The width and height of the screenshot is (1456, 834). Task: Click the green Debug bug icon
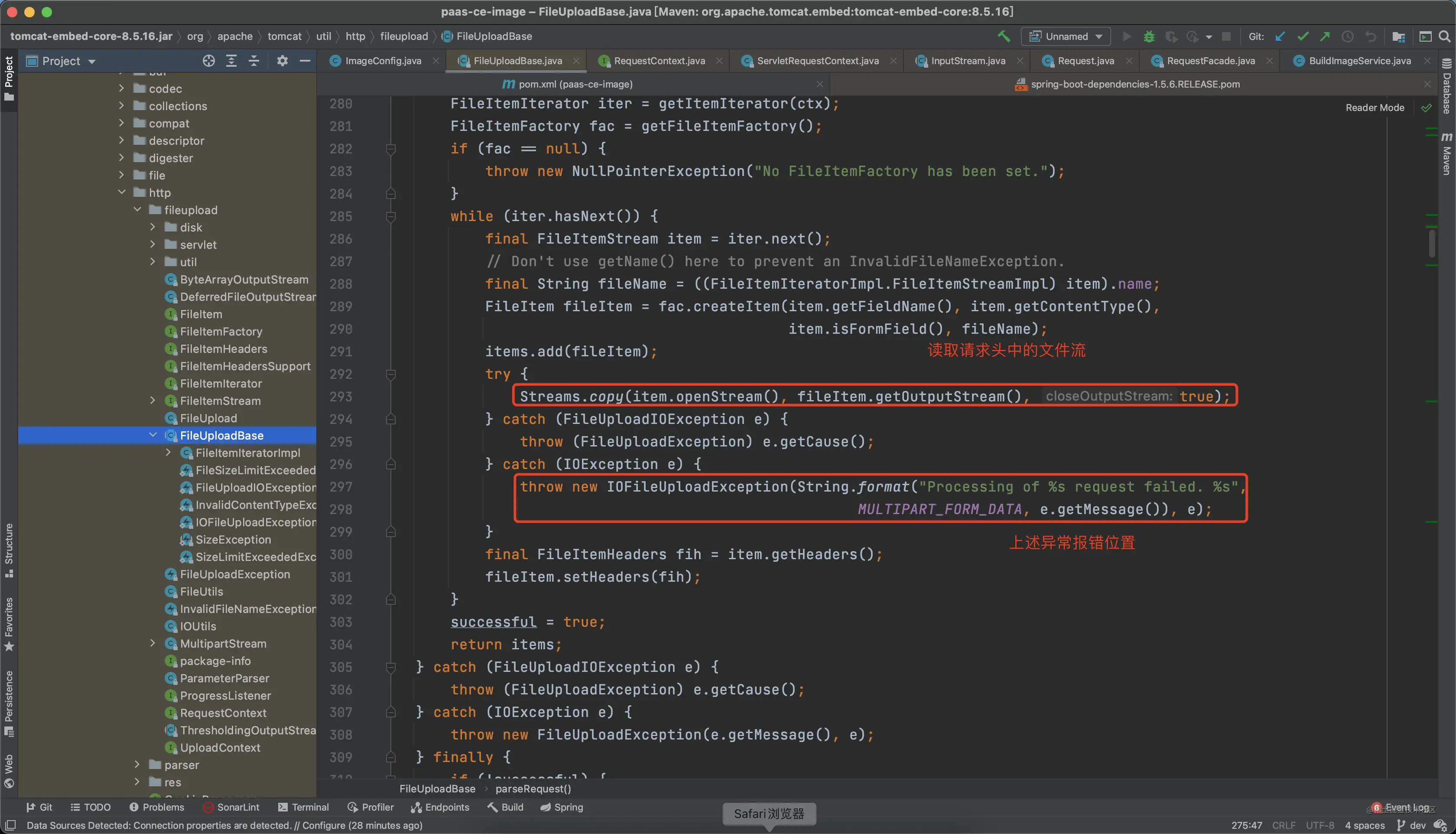pyautogui.click(x=1148, y=37)
